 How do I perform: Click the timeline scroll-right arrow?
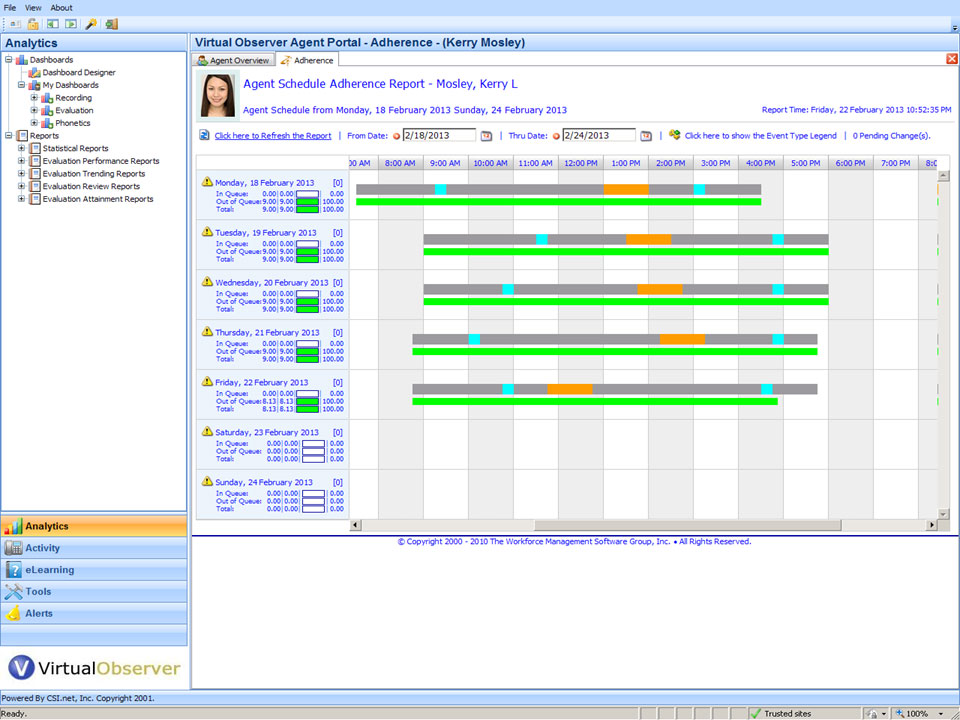click(x=931, y=525)
